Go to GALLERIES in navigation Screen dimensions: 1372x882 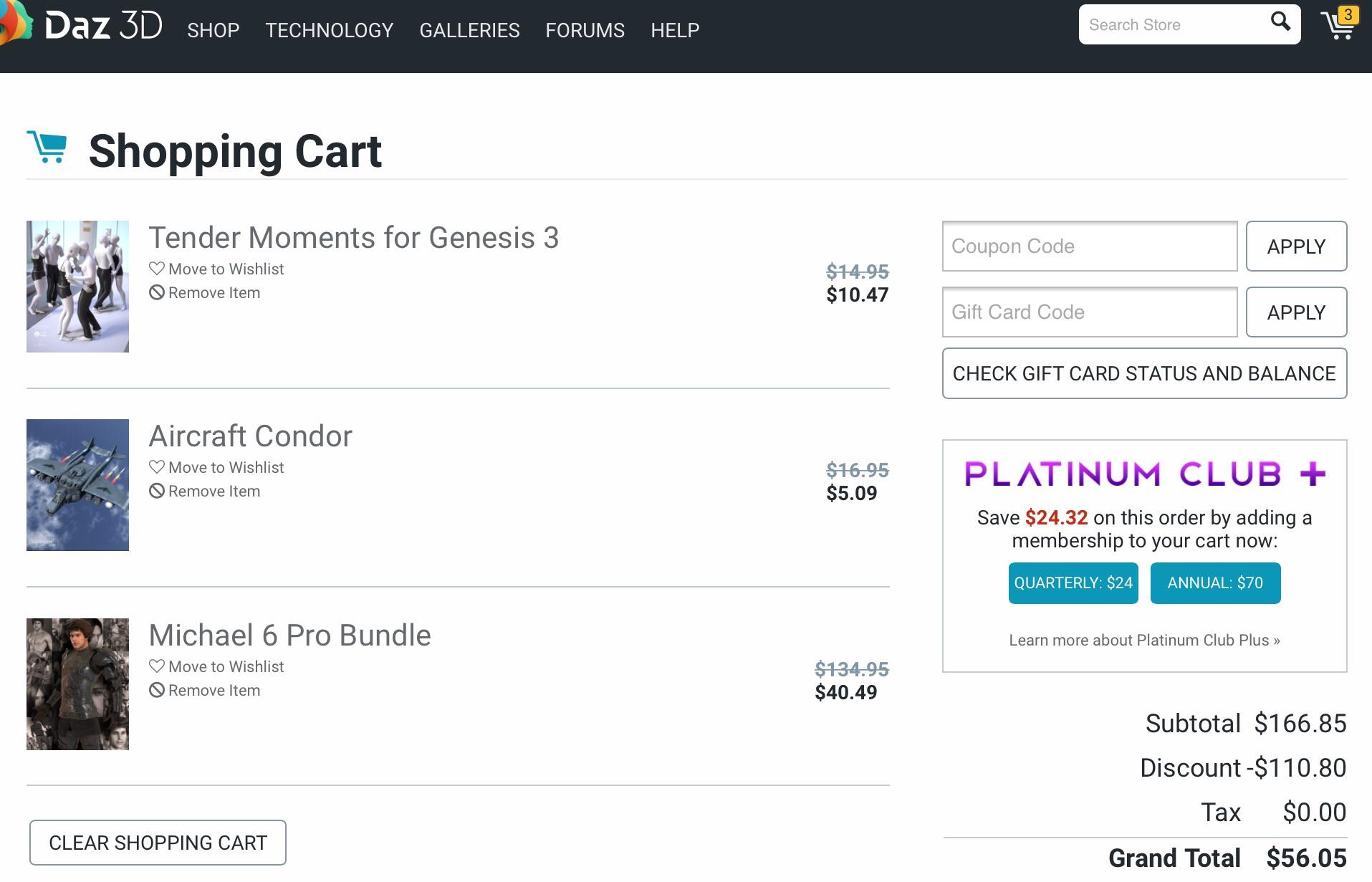click(469, 30)
